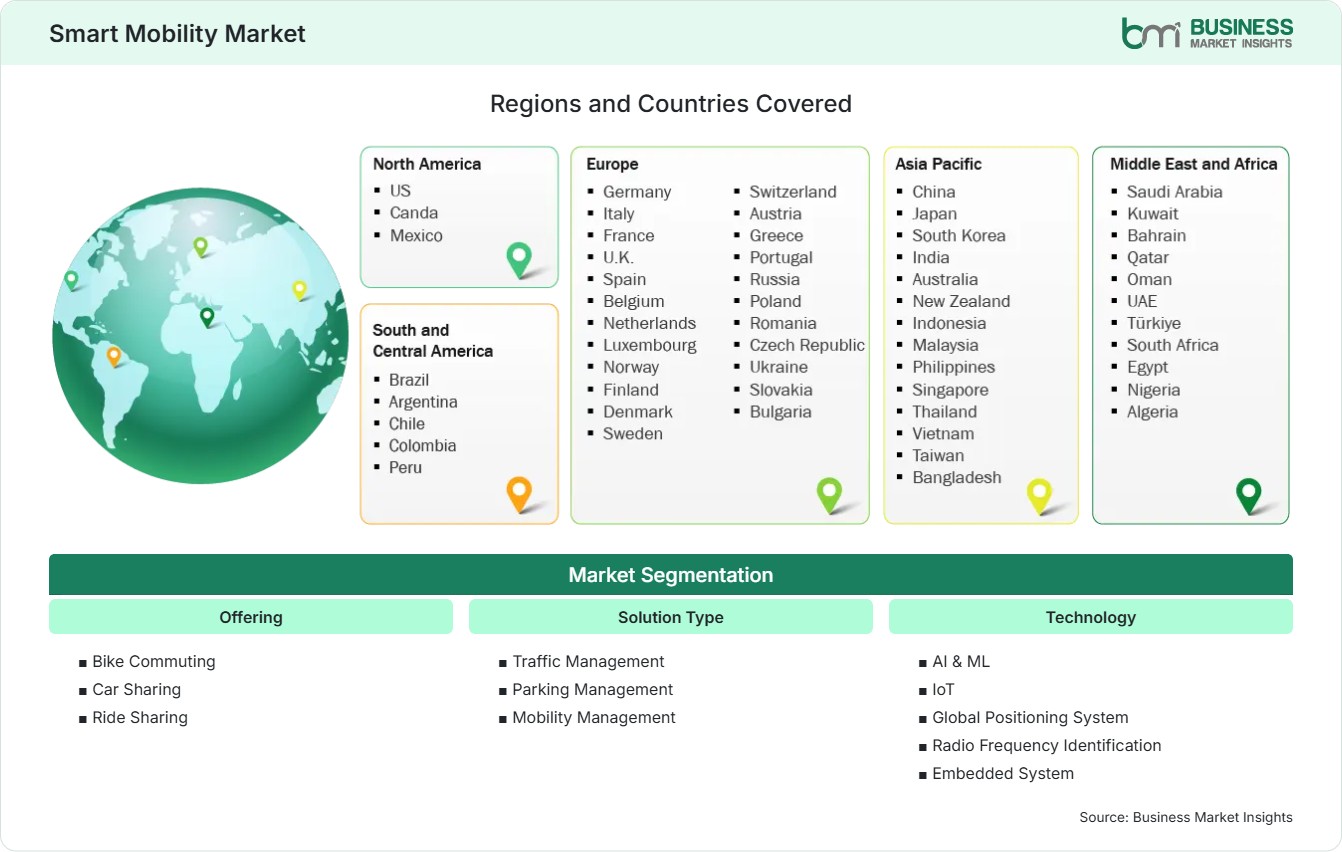Click US in North America list
Screen dimensions: 1342x852
pos(400,190)
